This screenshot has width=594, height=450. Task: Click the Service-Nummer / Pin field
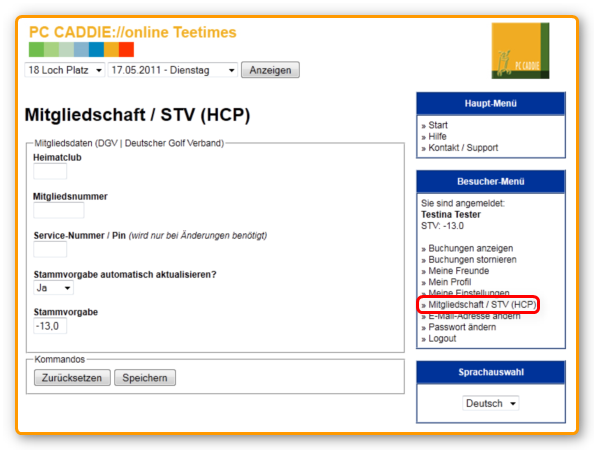pos(50,250)
